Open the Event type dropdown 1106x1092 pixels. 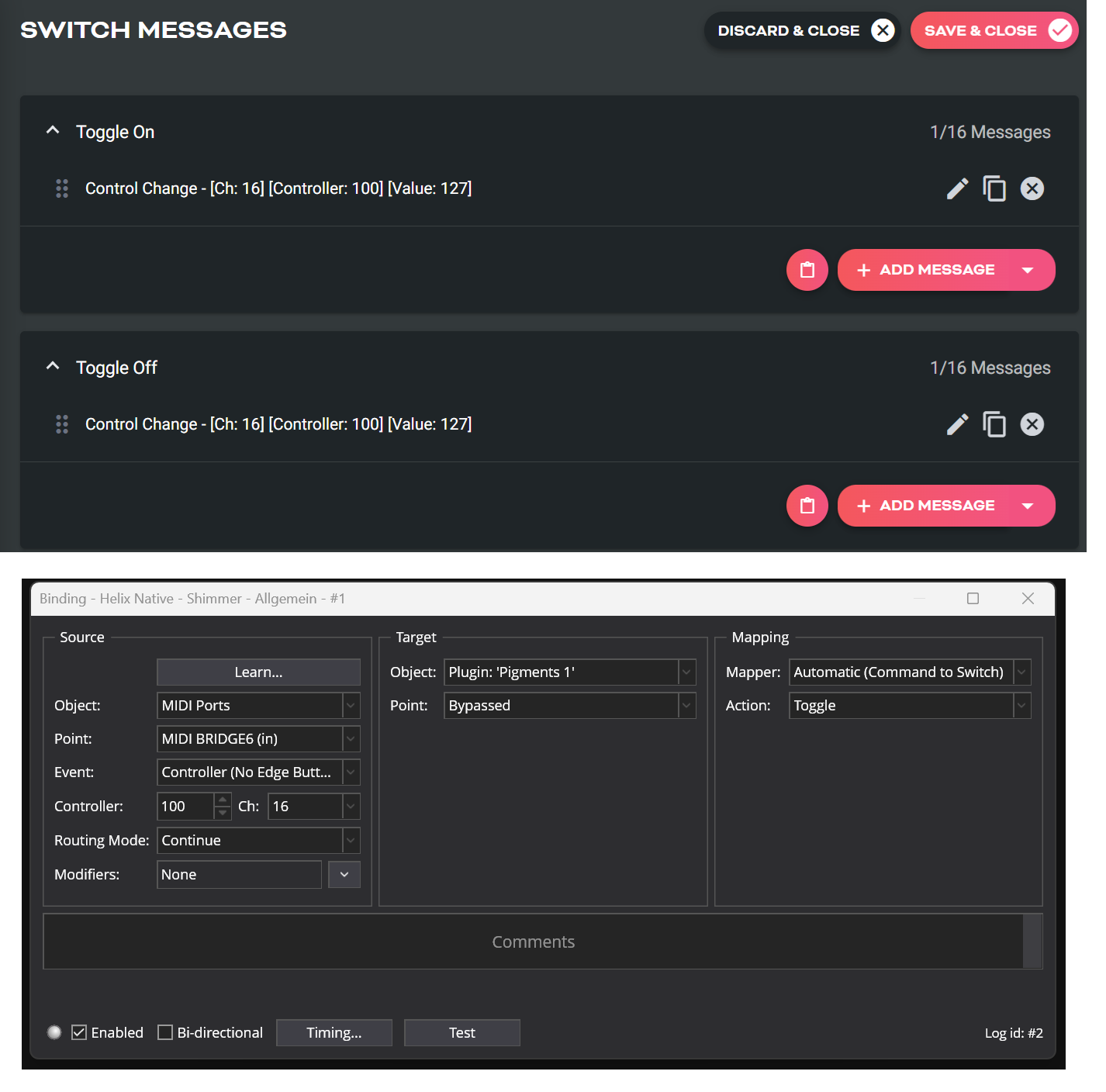pyautogui.click(x=351, y=772)
